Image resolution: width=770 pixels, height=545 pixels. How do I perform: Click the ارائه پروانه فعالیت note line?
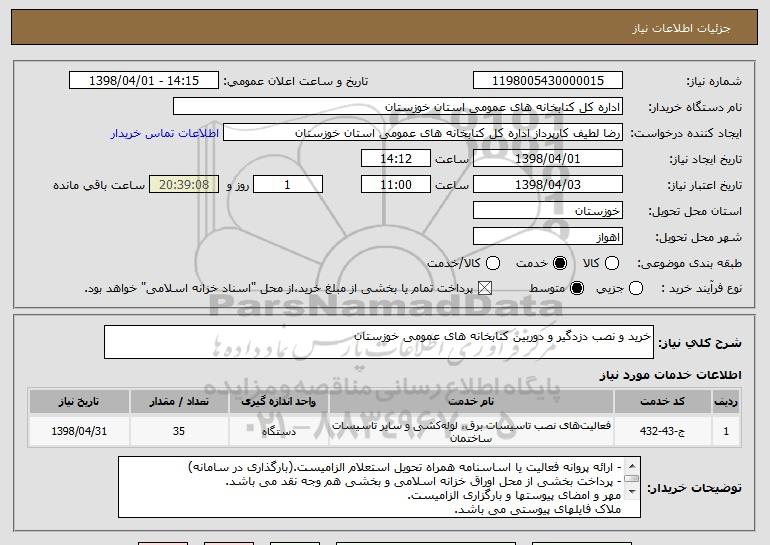[x=405, y=466]
